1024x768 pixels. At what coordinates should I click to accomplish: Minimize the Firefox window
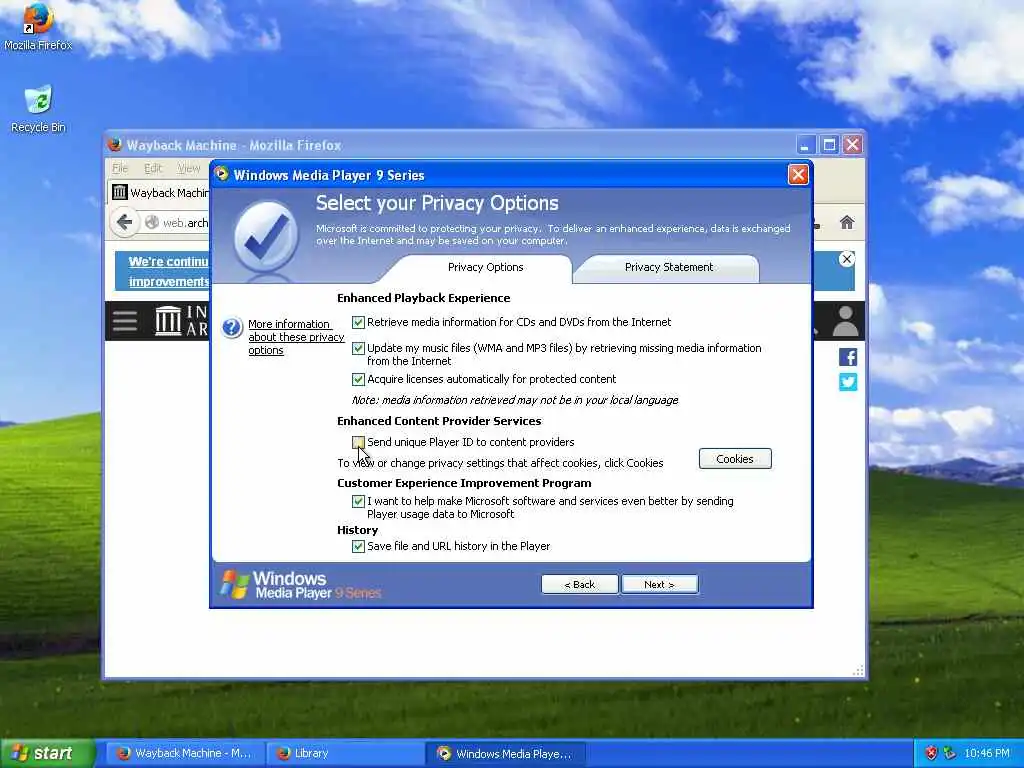[x=805, y=145]
